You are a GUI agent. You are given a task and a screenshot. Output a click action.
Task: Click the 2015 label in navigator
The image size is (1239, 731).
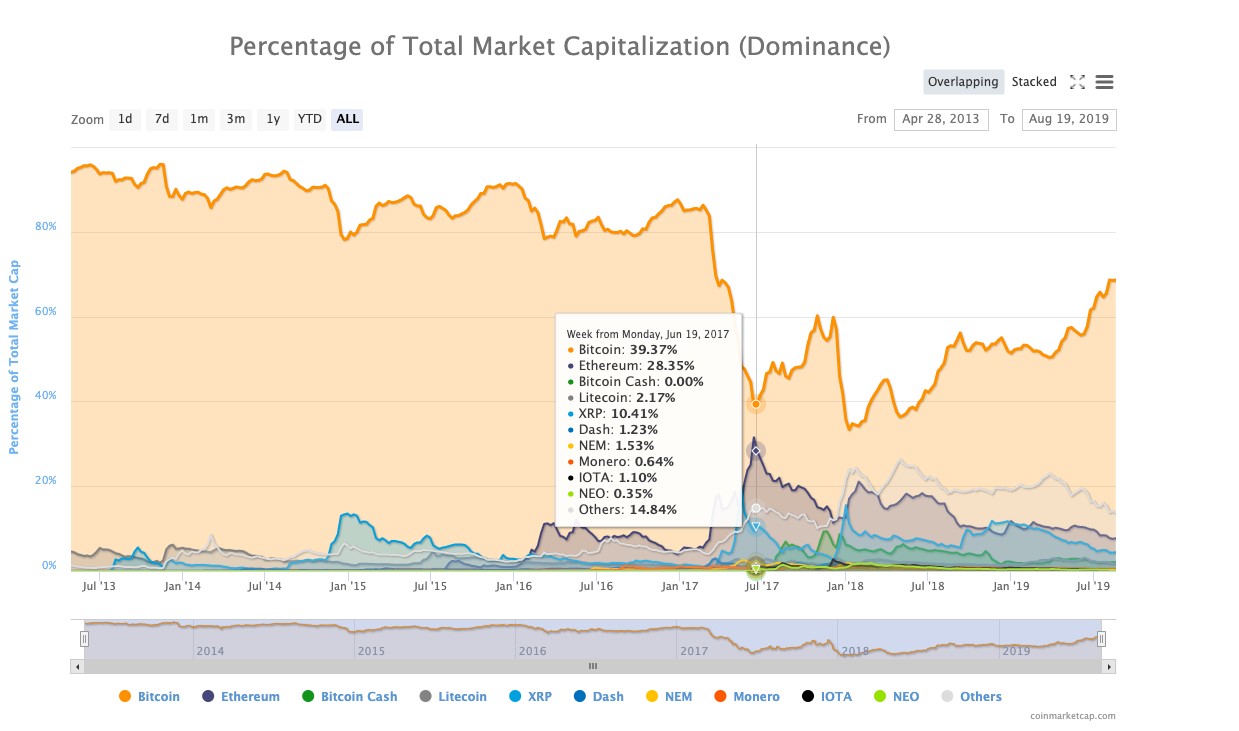click(371, 651)
